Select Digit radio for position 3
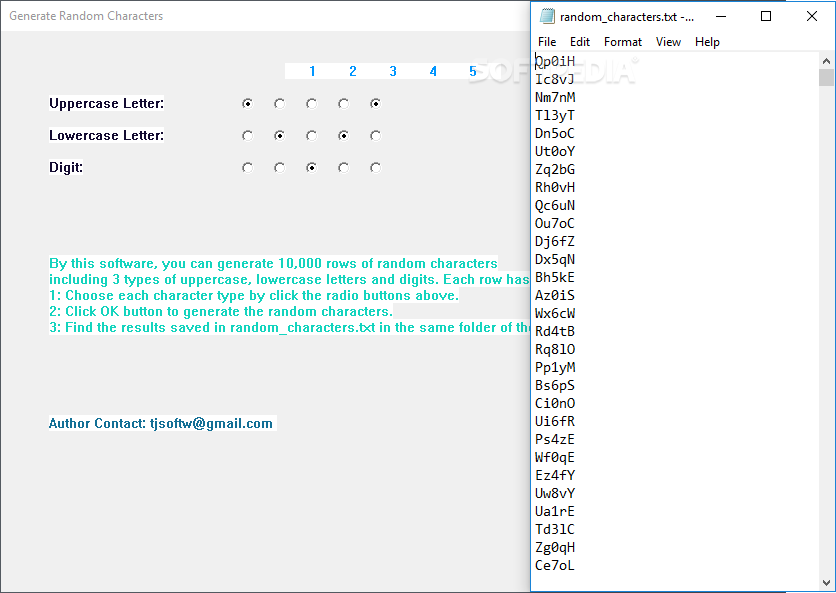 click(x=311, y=167)
